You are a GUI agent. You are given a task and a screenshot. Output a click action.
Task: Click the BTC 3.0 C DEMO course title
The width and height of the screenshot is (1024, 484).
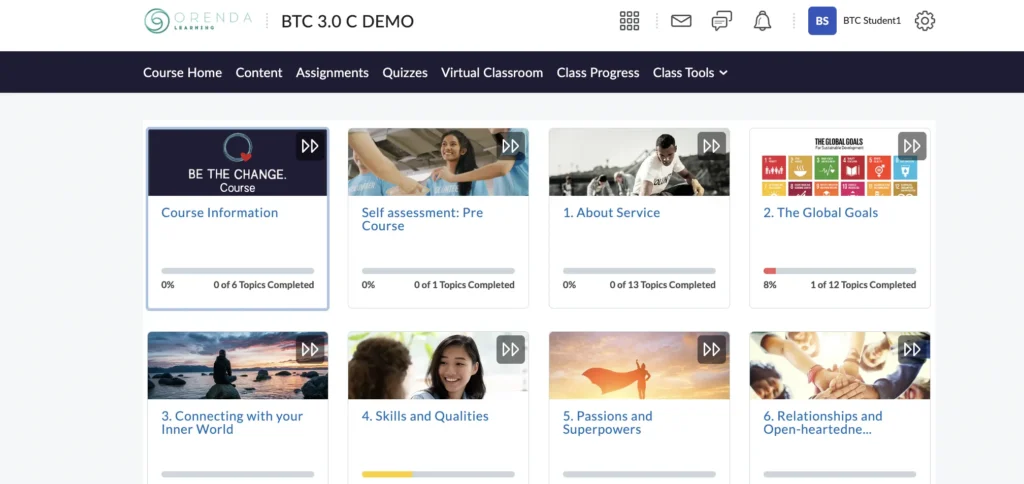click(347, 21)
